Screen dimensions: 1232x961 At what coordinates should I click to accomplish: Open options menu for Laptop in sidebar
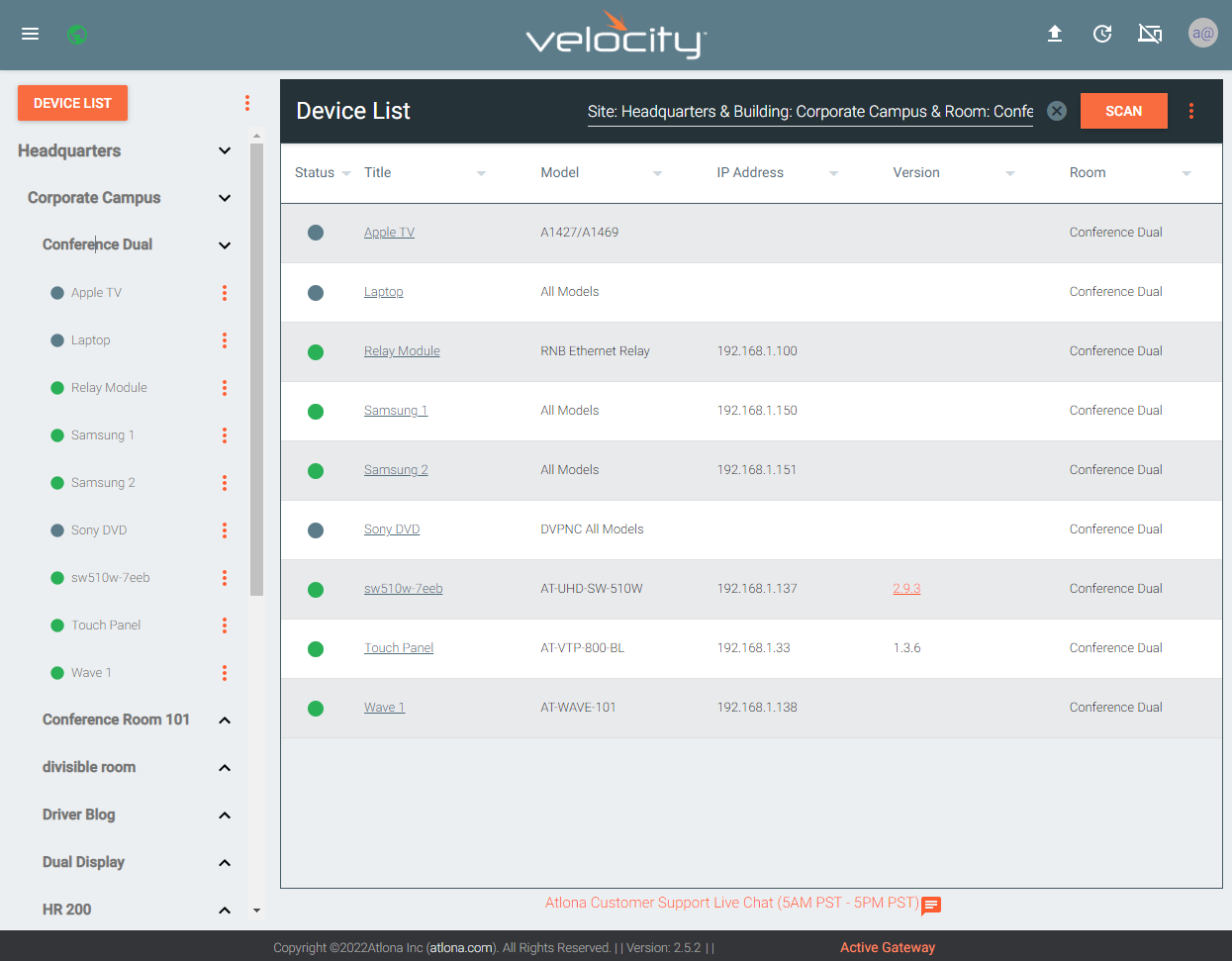[x=225, y=340]
